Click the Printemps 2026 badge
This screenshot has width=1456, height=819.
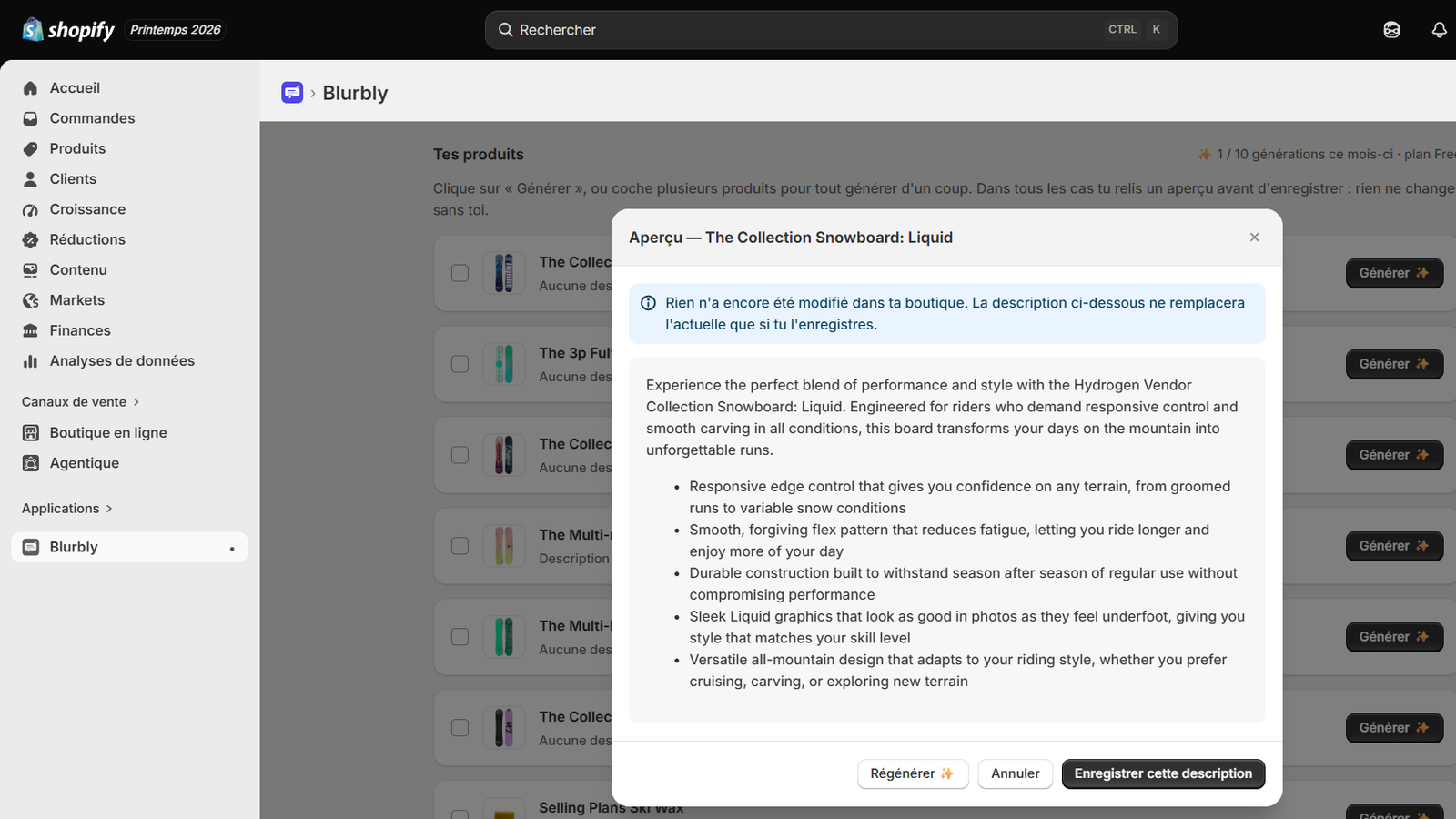[176, 30]
